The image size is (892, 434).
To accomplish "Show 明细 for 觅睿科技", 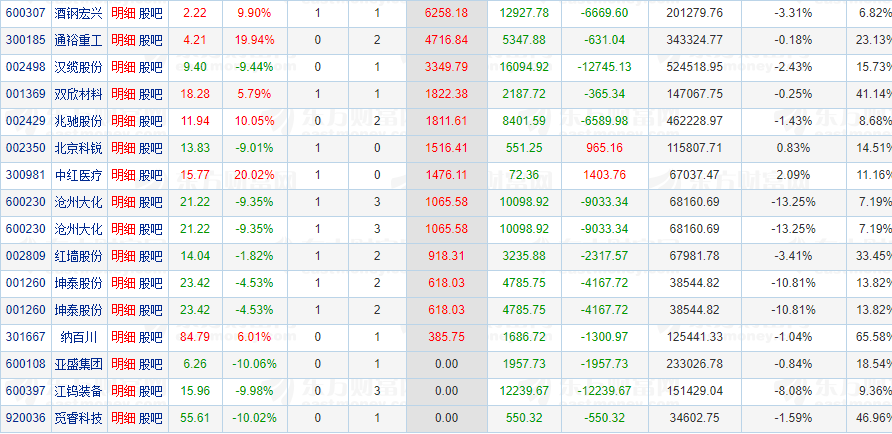I will pos(123,419).
